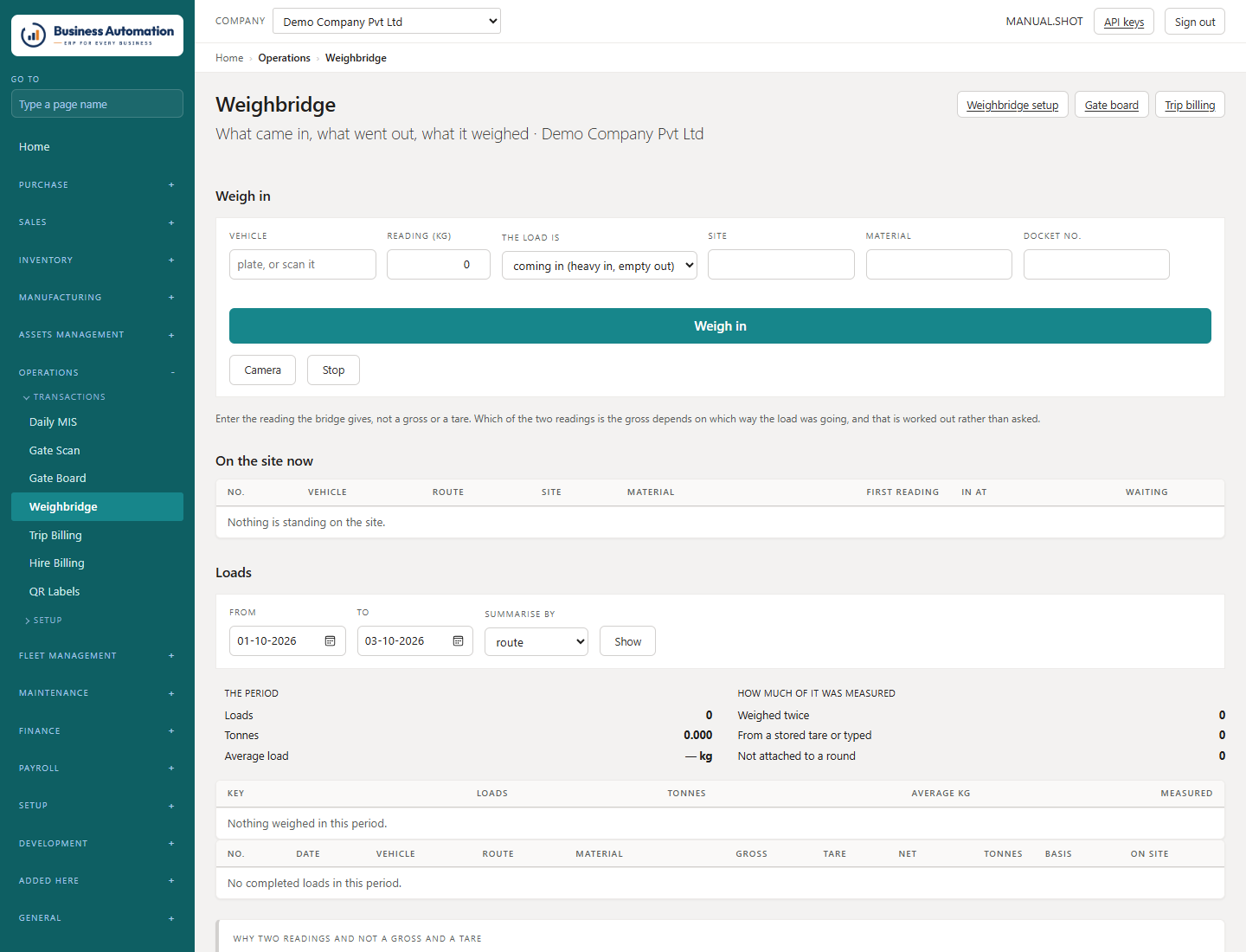Open the Company selector dropdown
This screenshot has width=1246, height=952.
pos(386,22)
